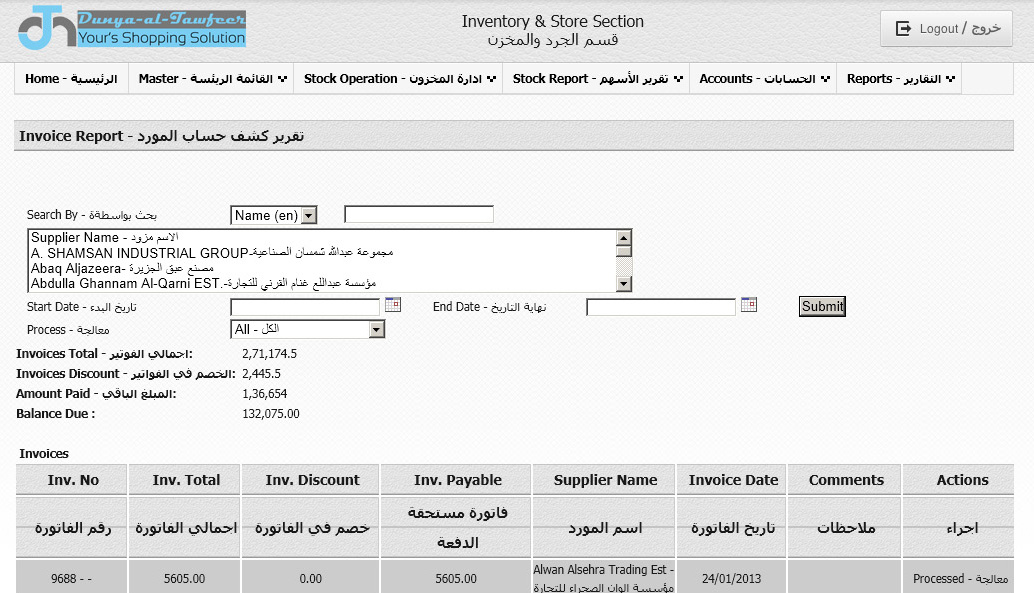Click the Invoices Total value 2,71,174.5
The height and width of the screenshot is (593, 1034).
pyautogui.click(x=269, y=354)
